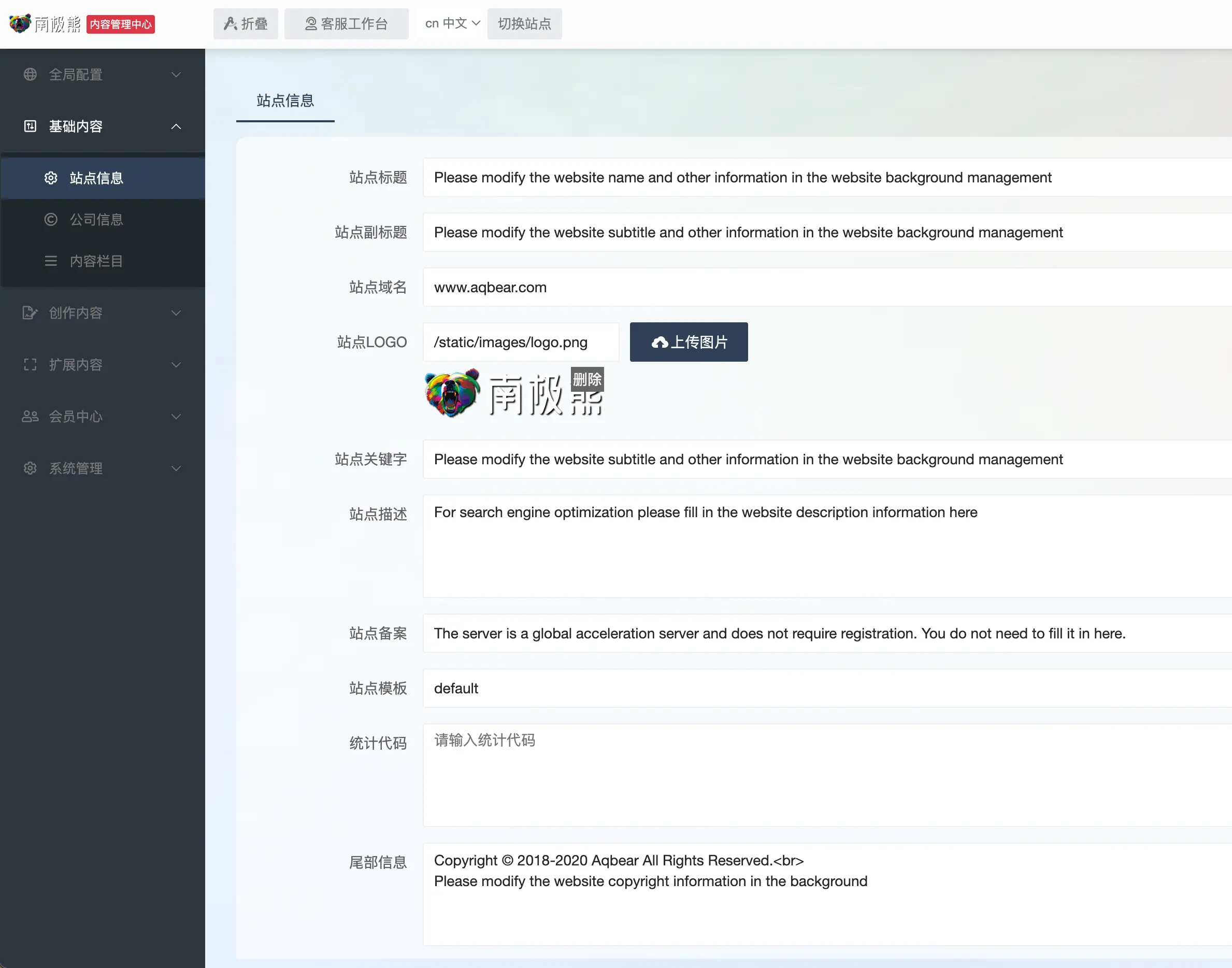Screen dimensions: 1232x968
Task: Open the 客服工作台 button
Action: pos(346,24)
